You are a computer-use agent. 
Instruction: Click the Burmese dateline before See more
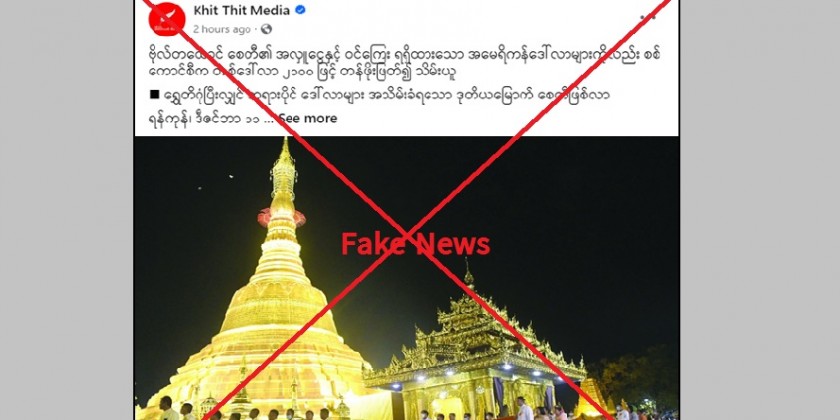tap(204, 119)
